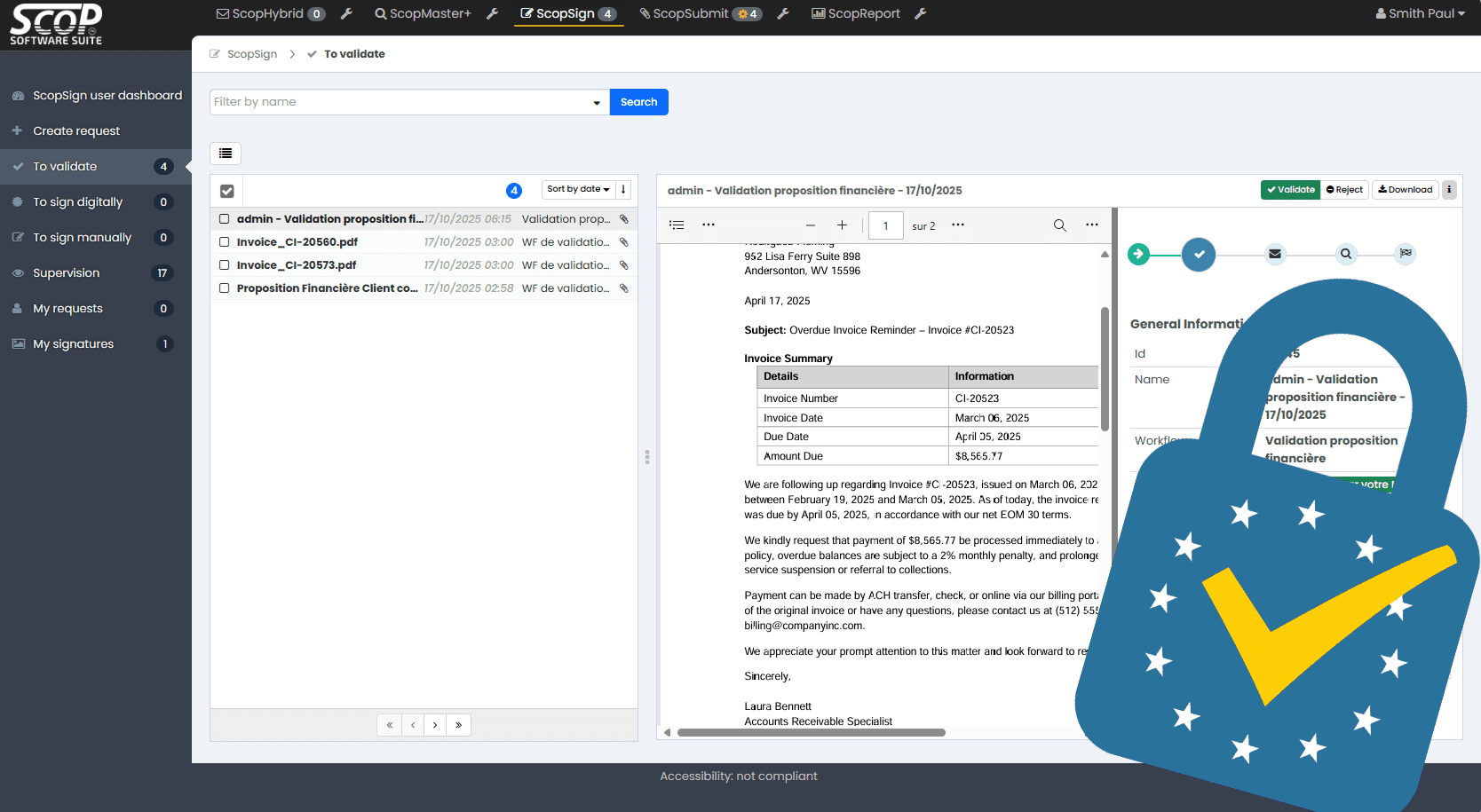Open the document thumbnails panel in the PDF viewer

[676, 225]
